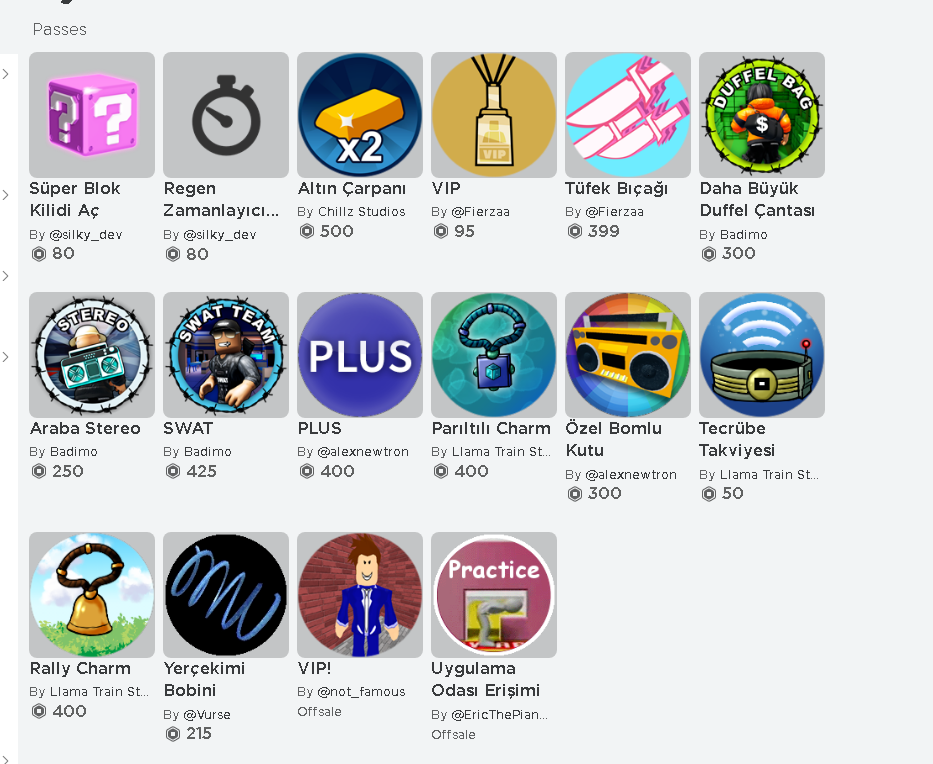
Task: Select the Parıltılı Charm necklace icon
Action: tap(494, 355)
